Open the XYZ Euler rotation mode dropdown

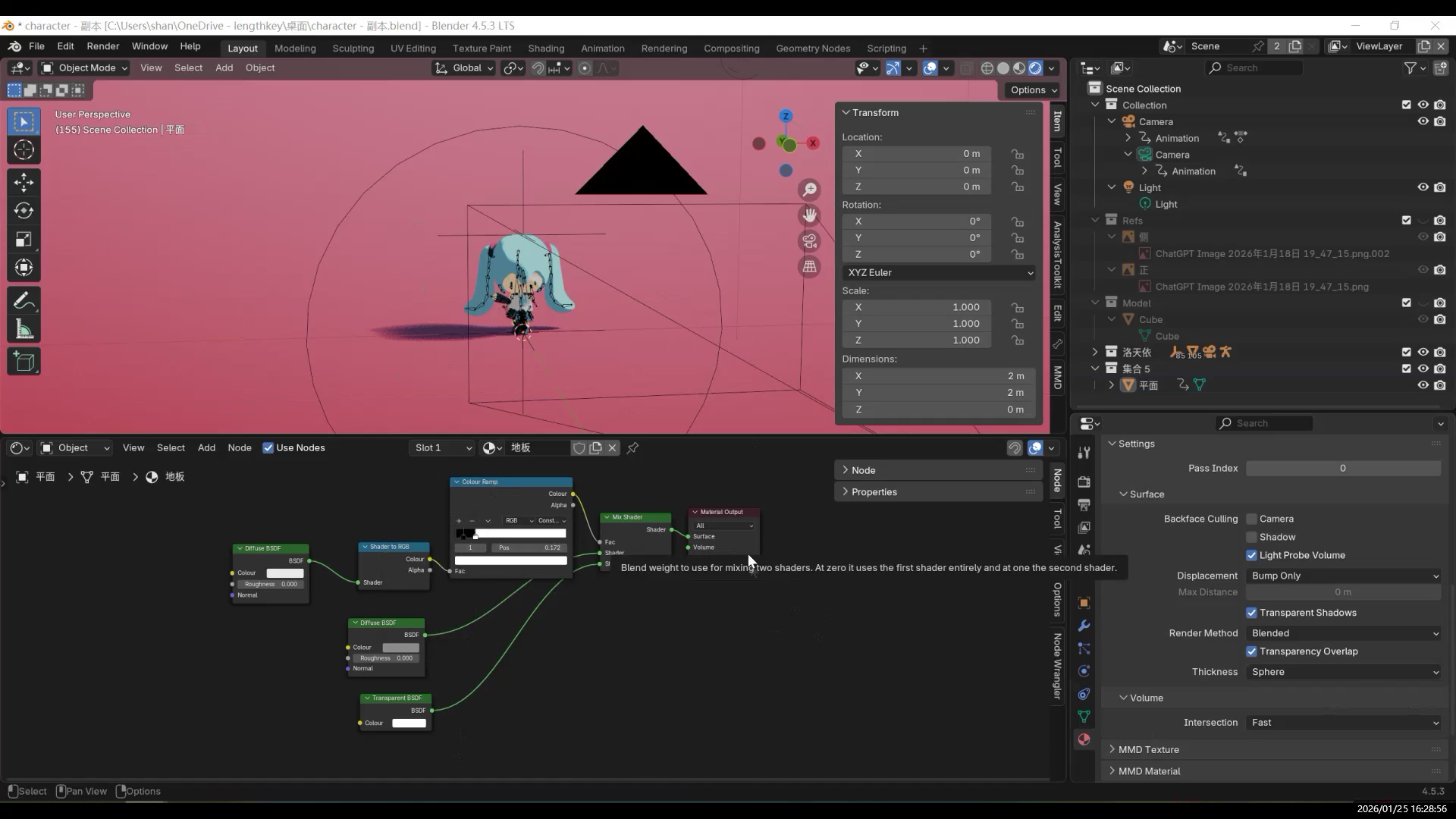coord(939,273)
